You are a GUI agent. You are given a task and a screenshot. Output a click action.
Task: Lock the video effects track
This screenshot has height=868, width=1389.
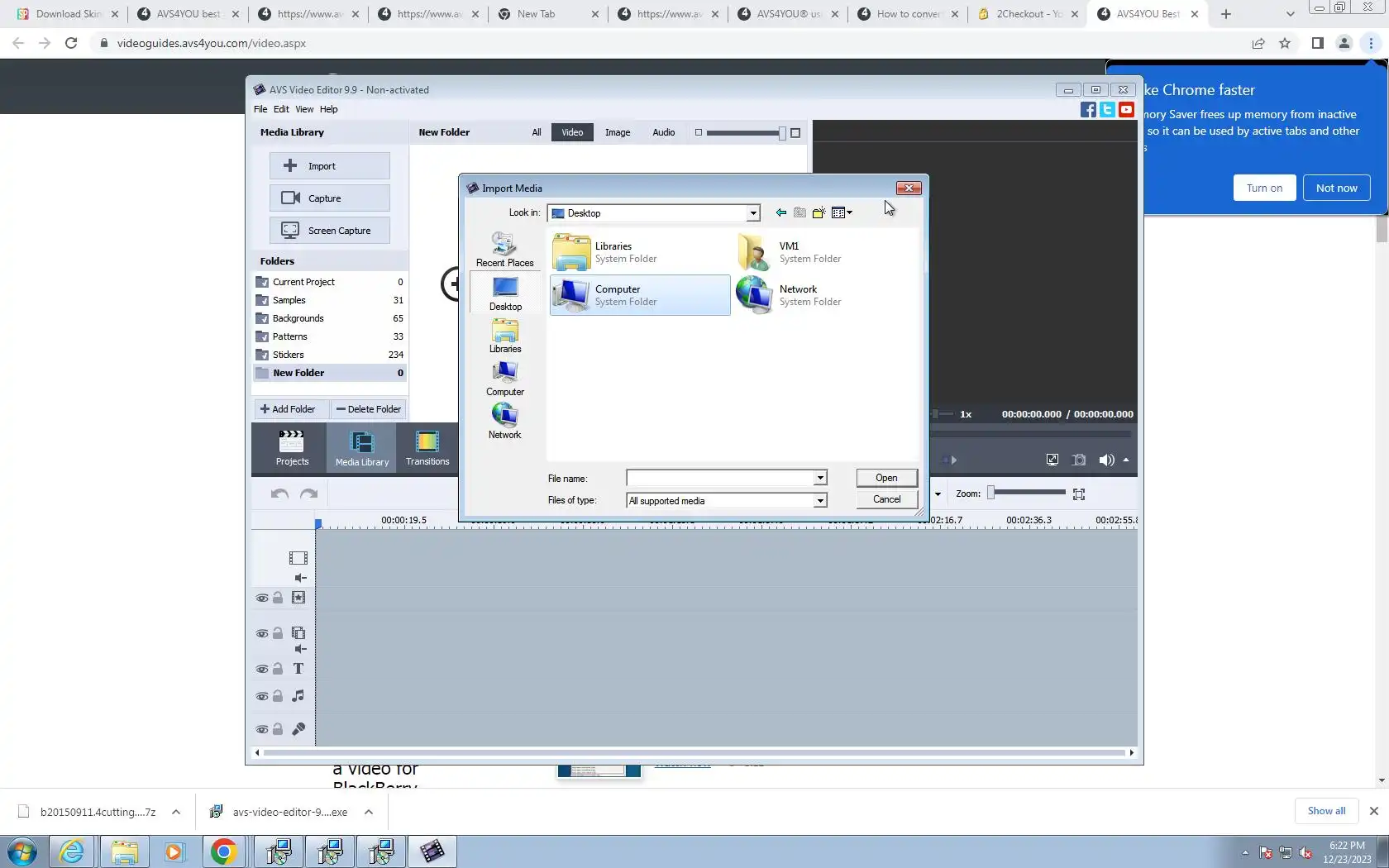pos(278,598)
